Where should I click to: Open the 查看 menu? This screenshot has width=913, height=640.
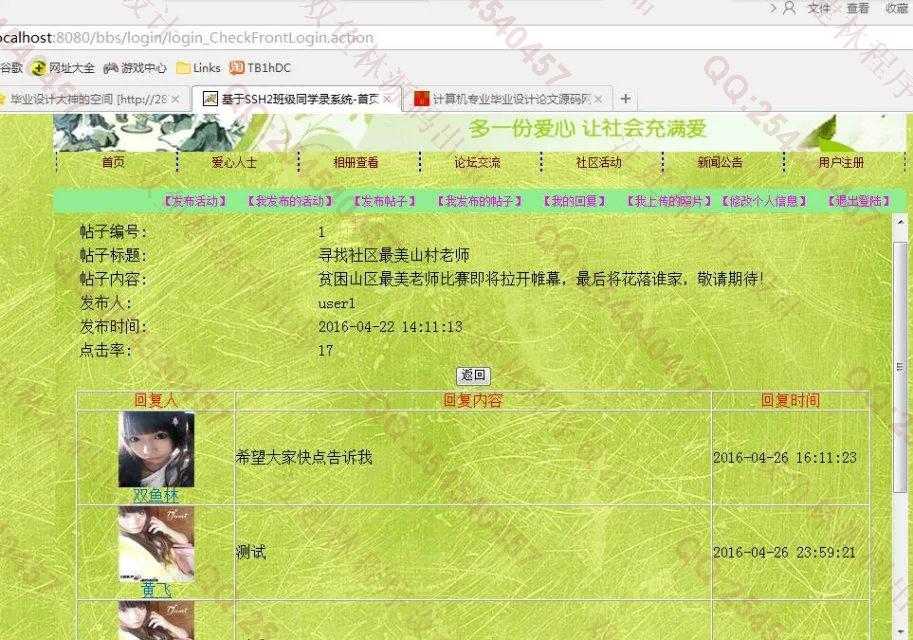[858, 8]
